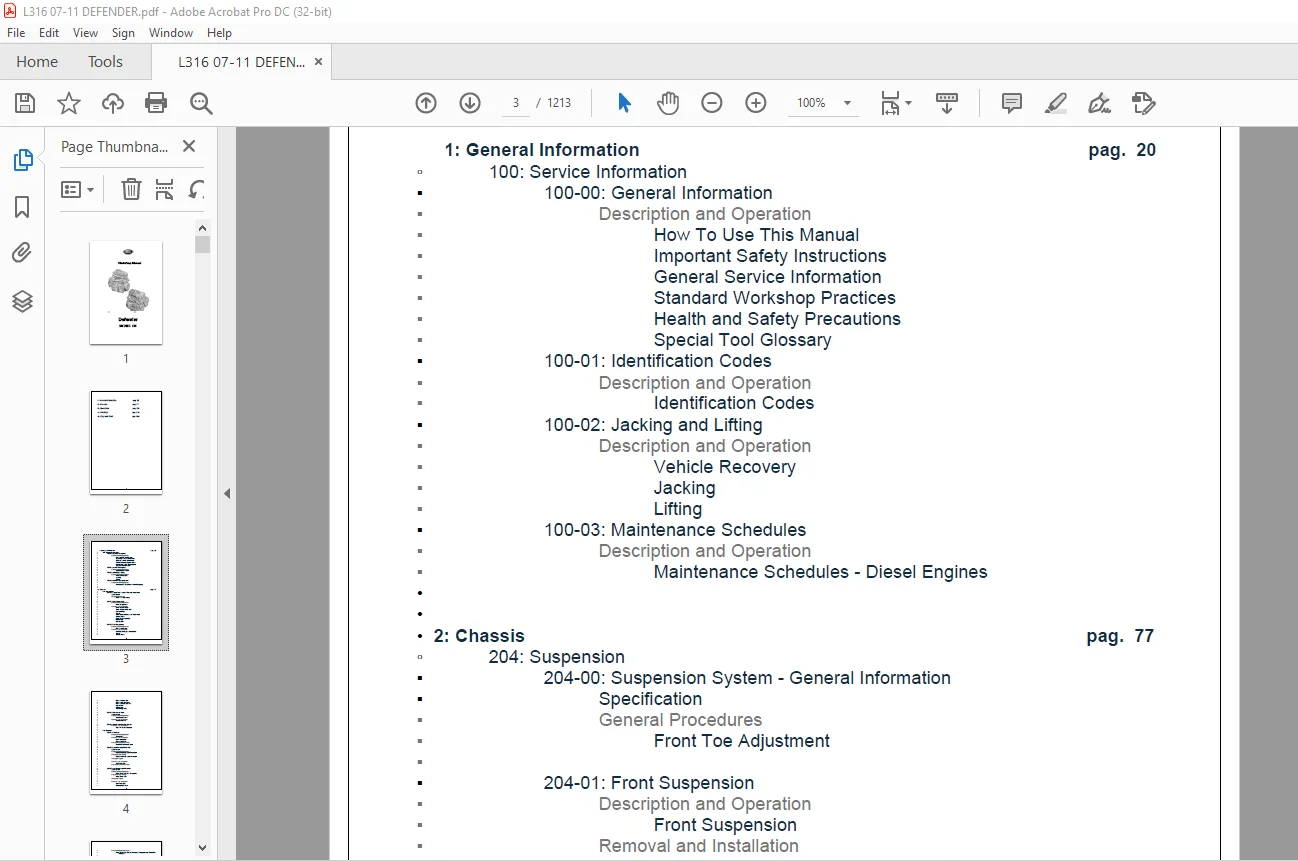The width and height of the screenshot is (1298, 861).
Task: Click 'Maintenance Schedules - Diesel Engines' entry
Action: coord(820,572)
